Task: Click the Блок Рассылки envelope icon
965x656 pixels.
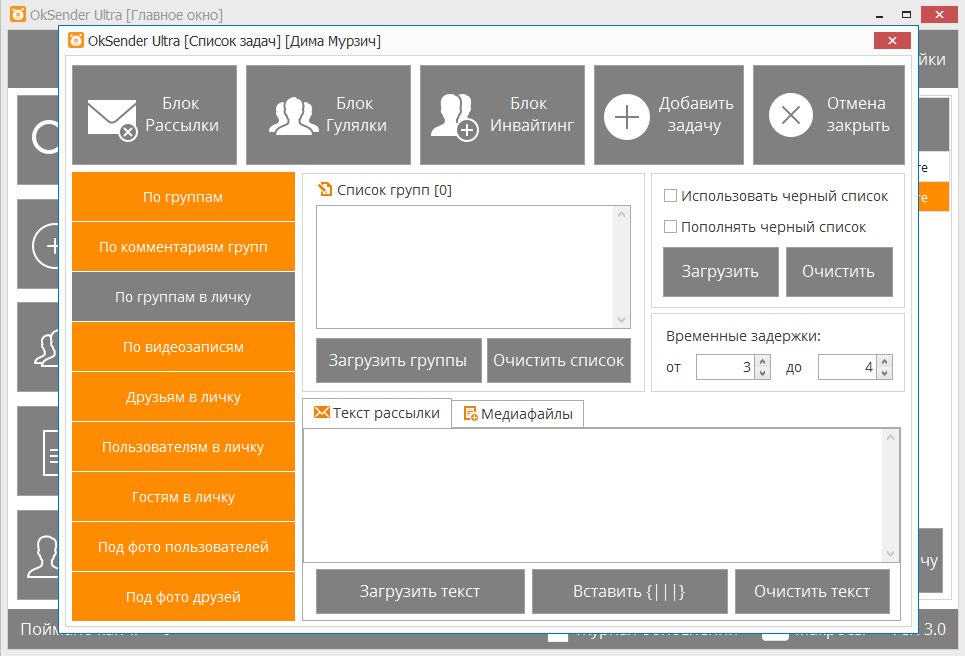Action: (112, 117)
